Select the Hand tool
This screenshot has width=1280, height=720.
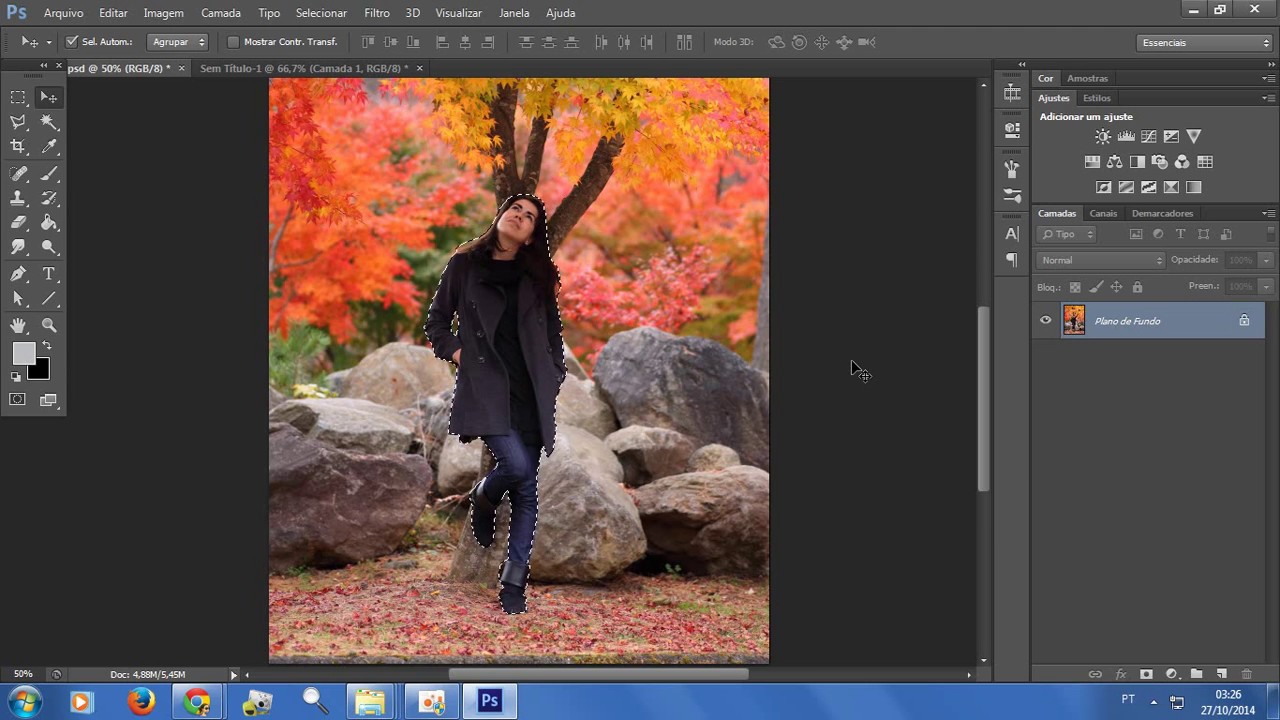point(18,325)
